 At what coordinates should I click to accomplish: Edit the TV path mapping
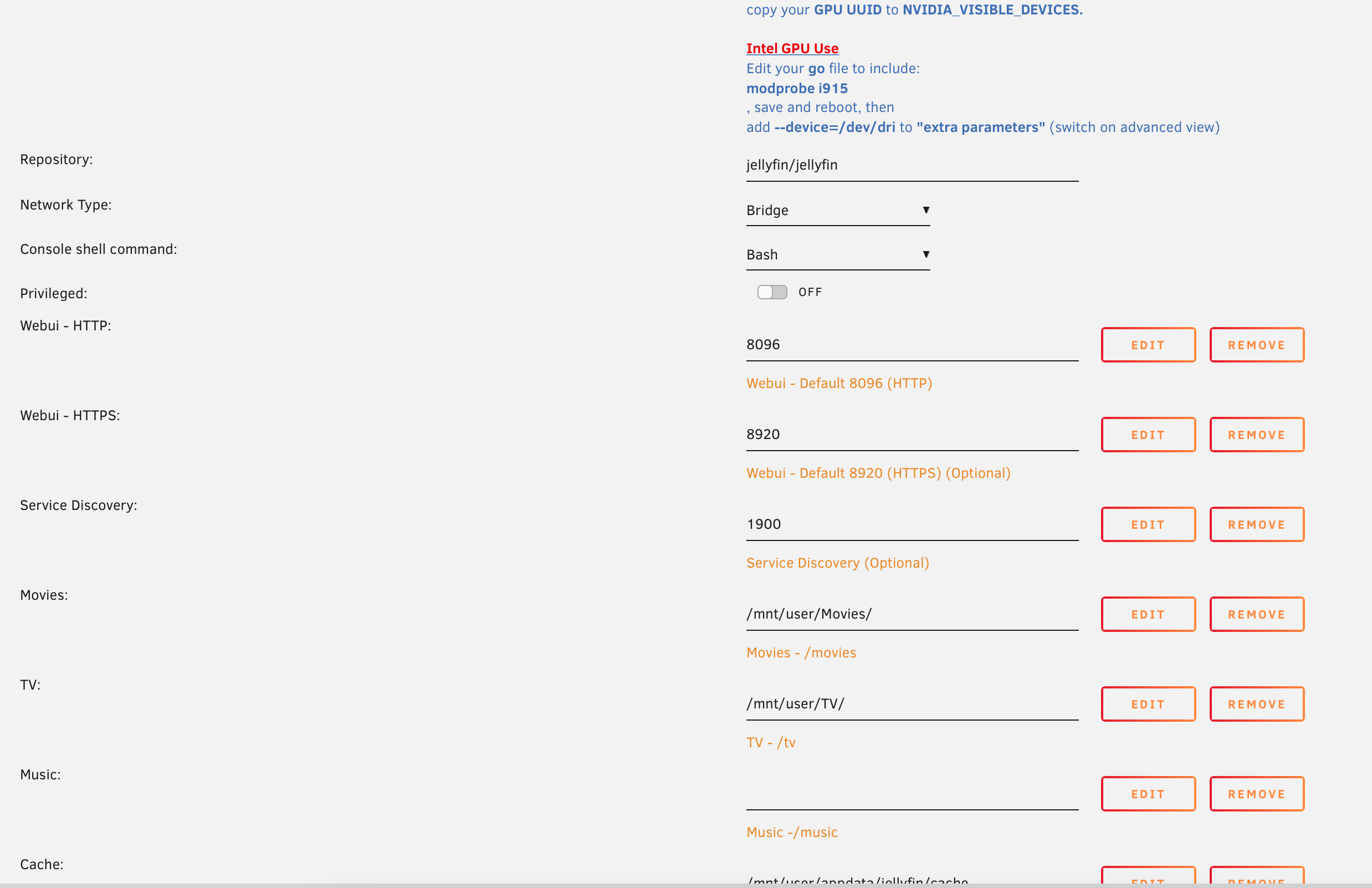click(1148, 703)
